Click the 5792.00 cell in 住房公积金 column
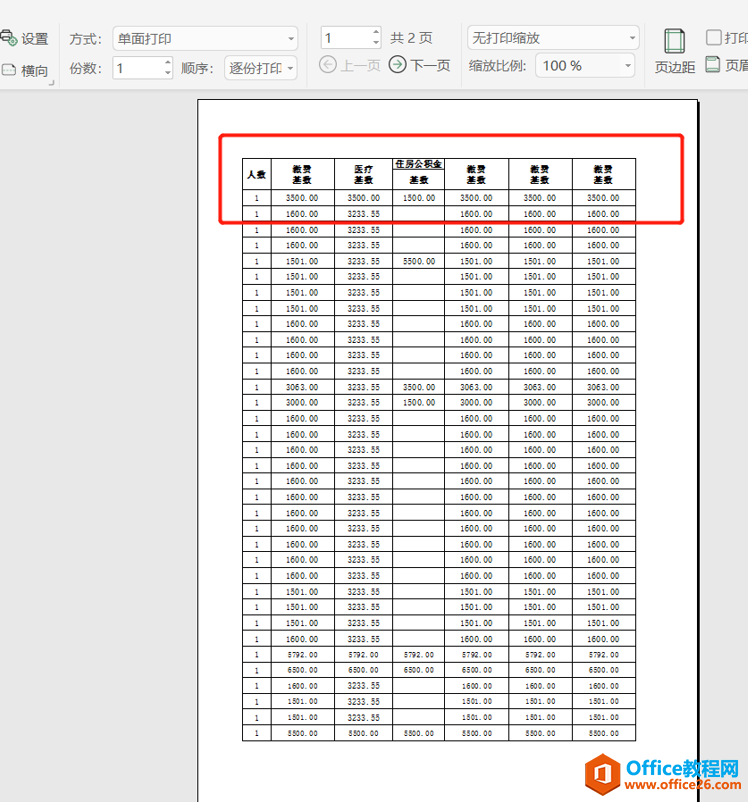Screen dimensions: 748x802 point(419,655)
